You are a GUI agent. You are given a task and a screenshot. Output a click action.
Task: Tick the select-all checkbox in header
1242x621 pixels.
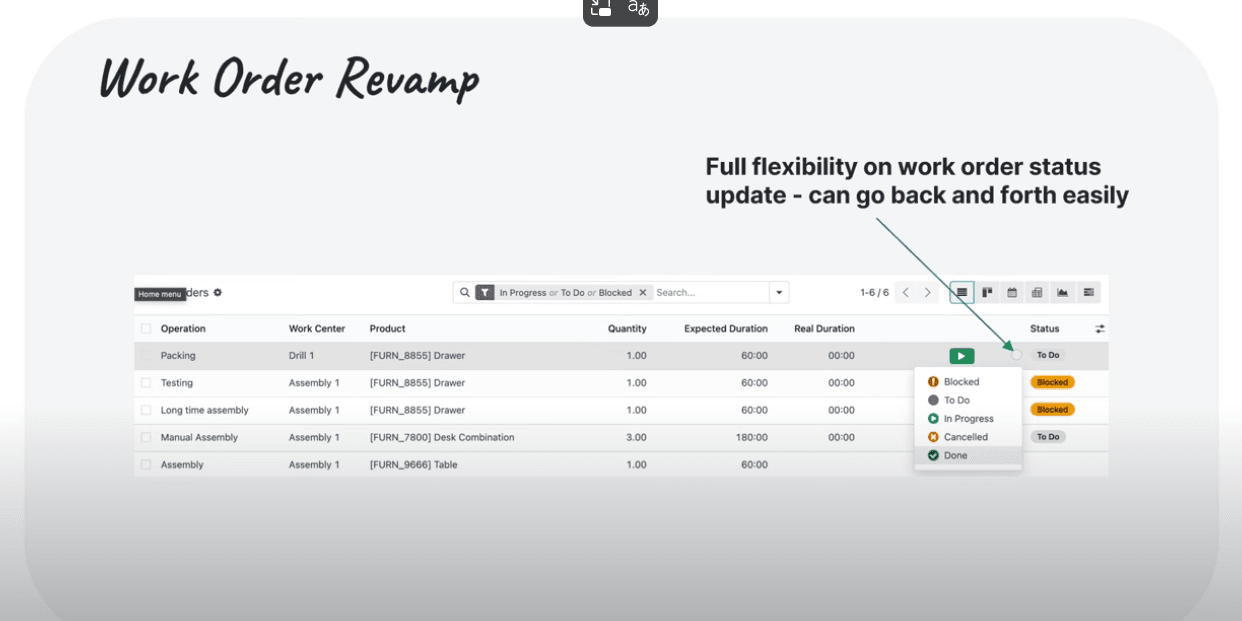pyautogui.click(x=146, y=329)
